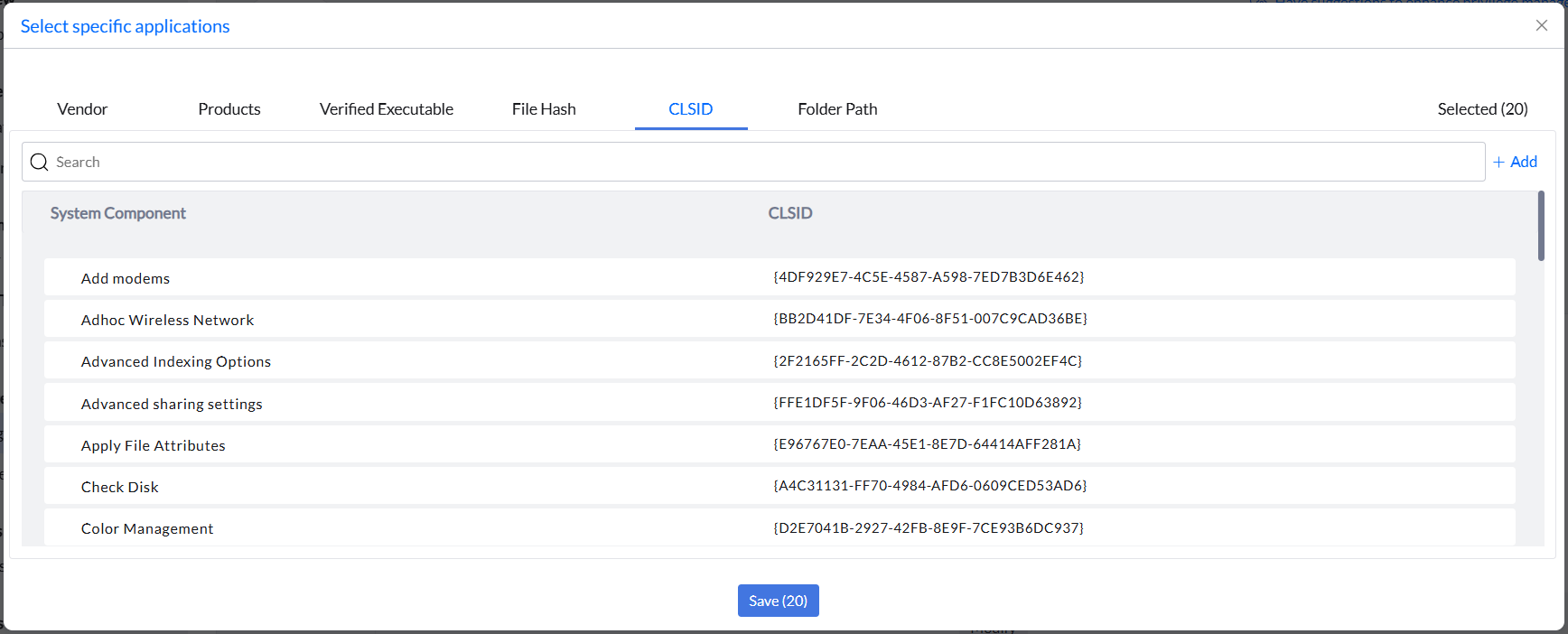Select the Adhoc Wireless Network row

point(779,319)
